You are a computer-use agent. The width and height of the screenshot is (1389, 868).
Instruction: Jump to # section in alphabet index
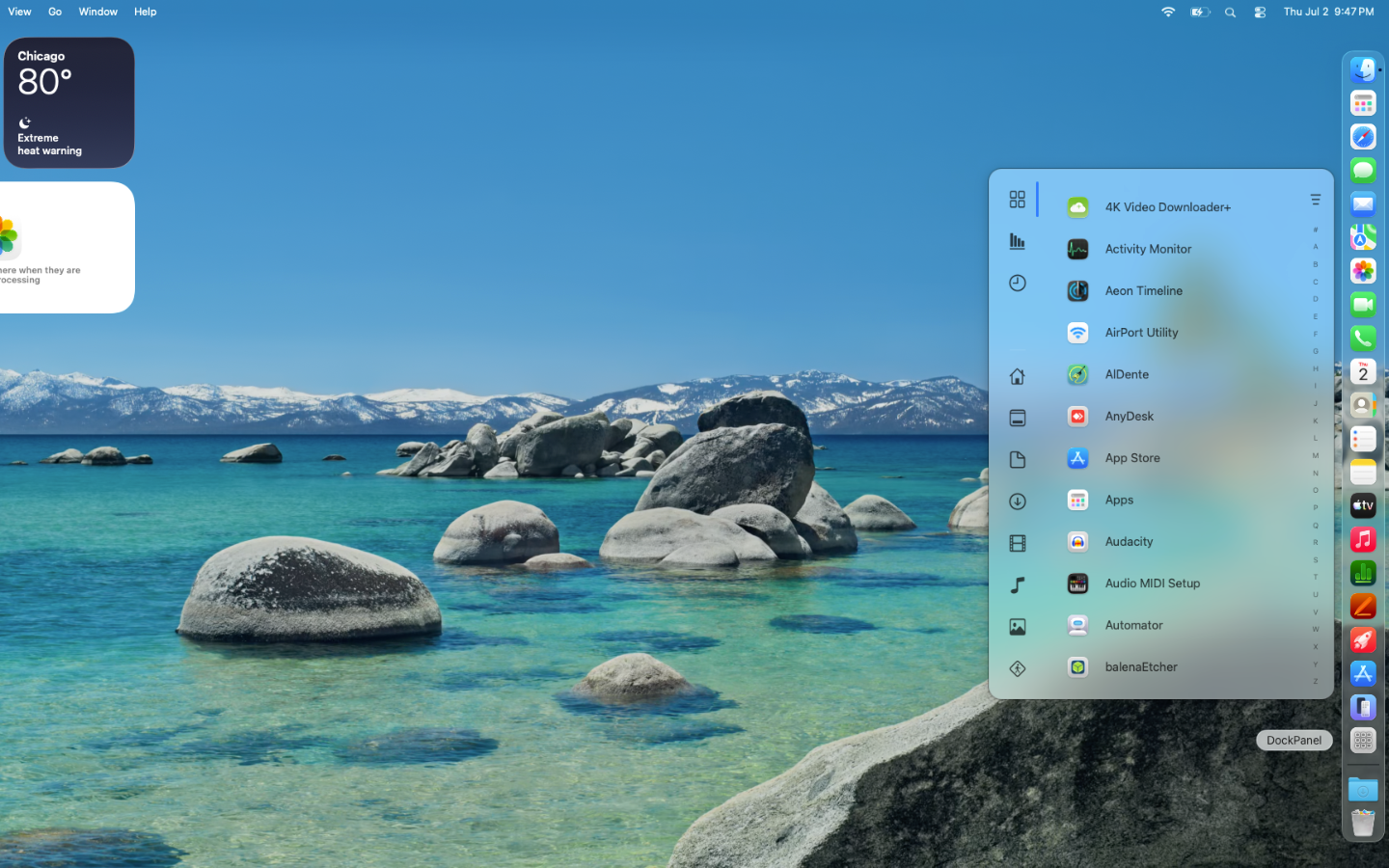point(1315,230)
